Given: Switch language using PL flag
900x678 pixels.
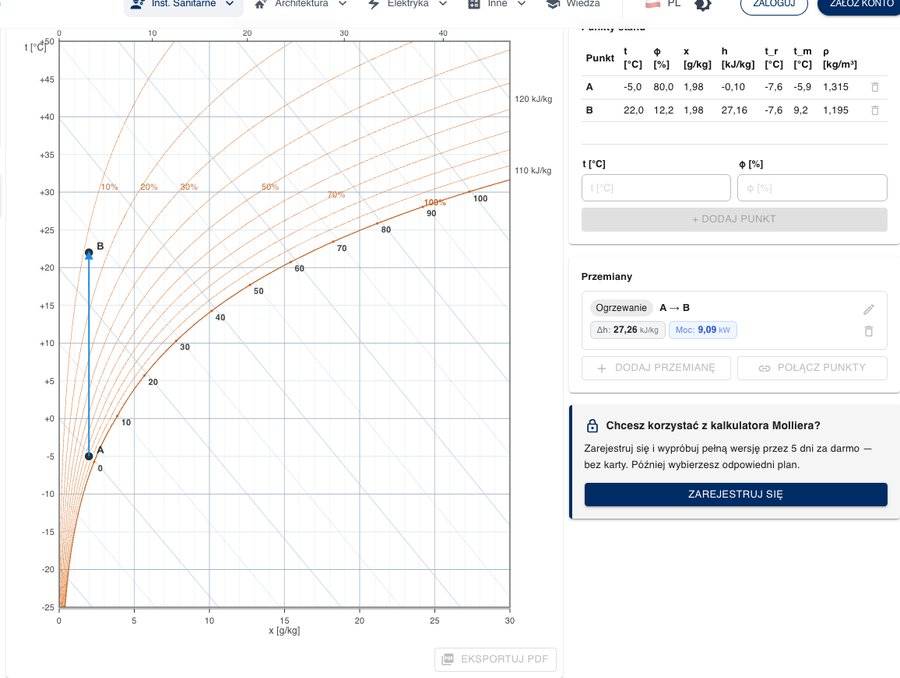Looking at the screenshot, I should [x=662, y=4].
